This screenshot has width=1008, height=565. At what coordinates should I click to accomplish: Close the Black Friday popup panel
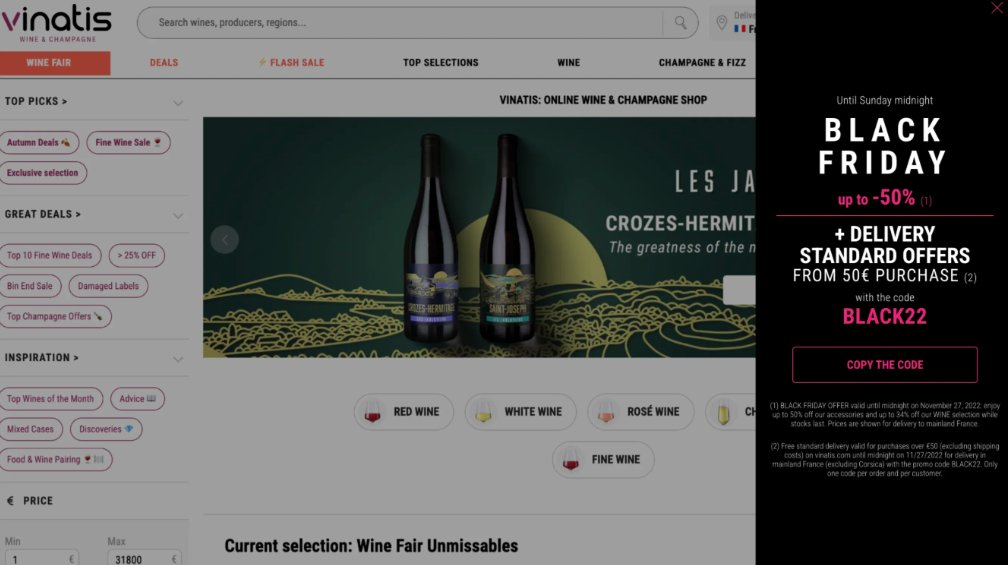point(996,8)
